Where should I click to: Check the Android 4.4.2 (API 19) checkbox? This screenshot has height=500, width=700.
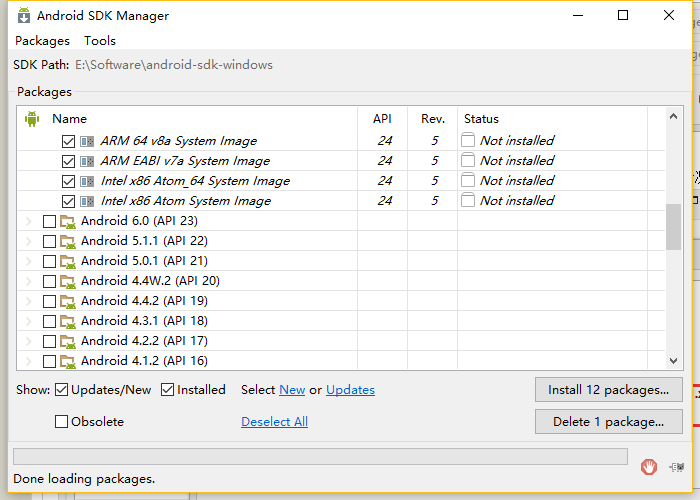[50, 301]
